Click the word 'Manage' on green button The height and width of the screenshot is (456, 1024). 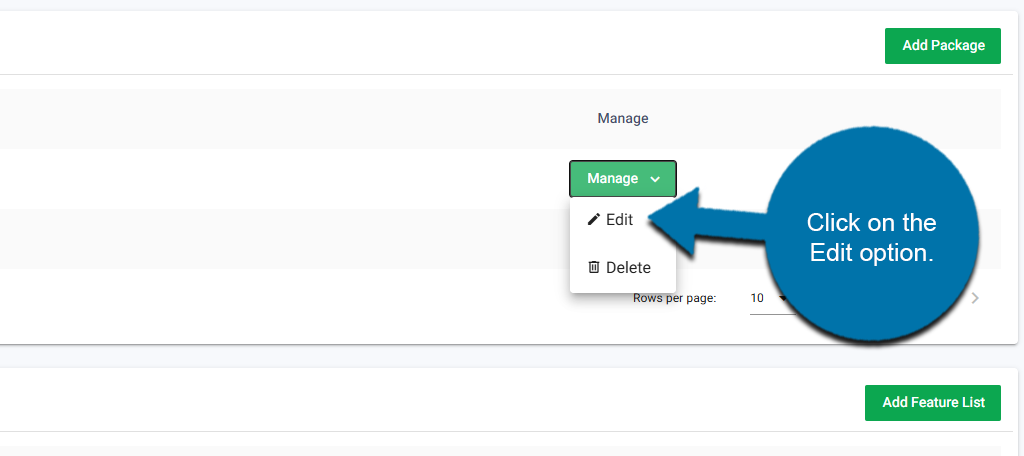(612, 179)
